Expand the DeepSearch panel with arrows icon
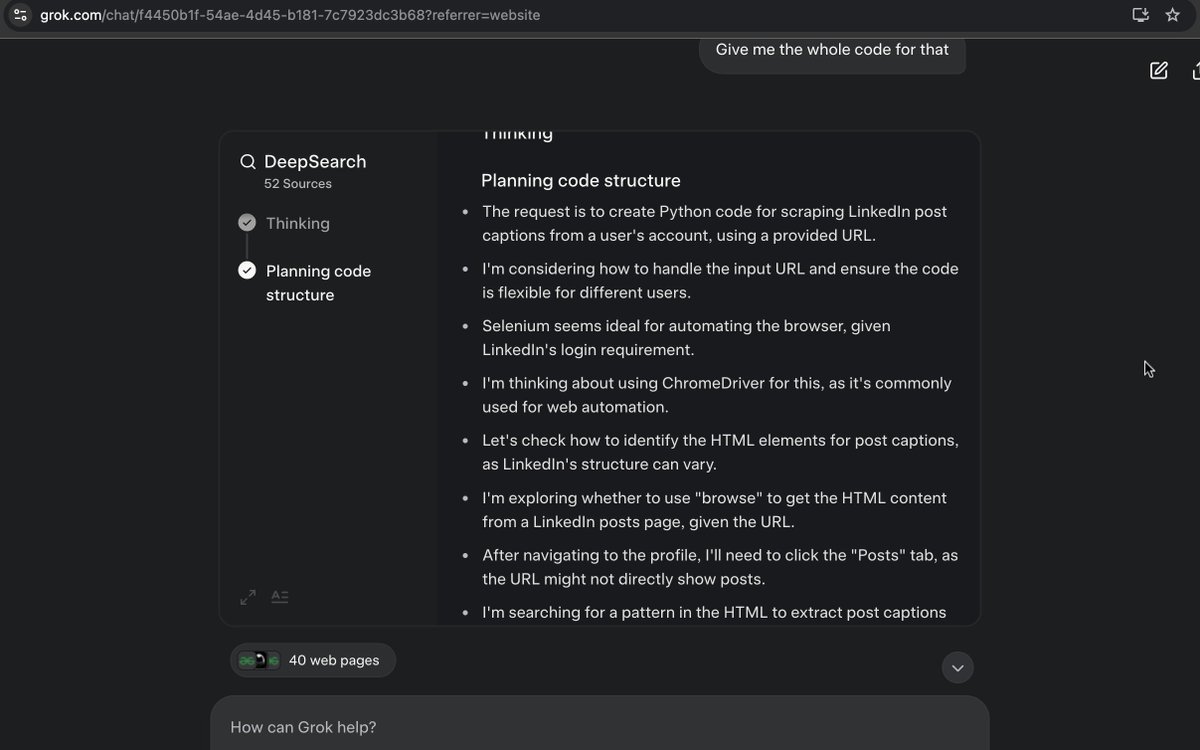The width and height of the screenshot is (1200, 750). tap(248, 597)
